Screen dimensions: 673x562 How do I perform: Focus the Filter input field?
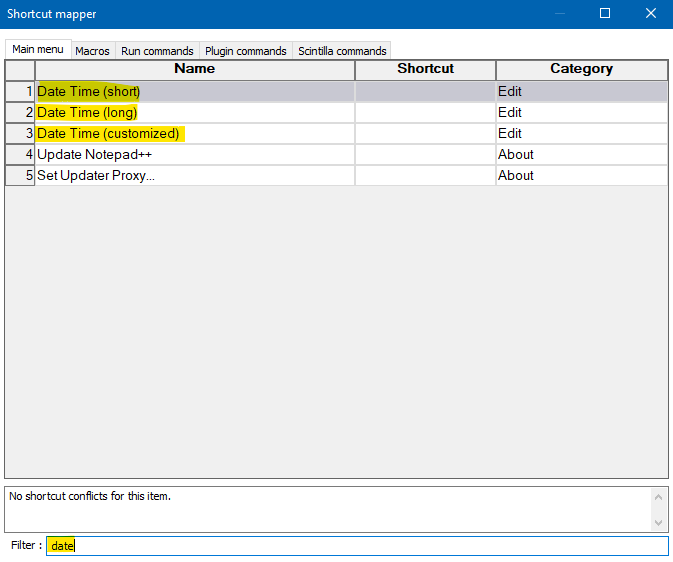click(x=357, y=546)
